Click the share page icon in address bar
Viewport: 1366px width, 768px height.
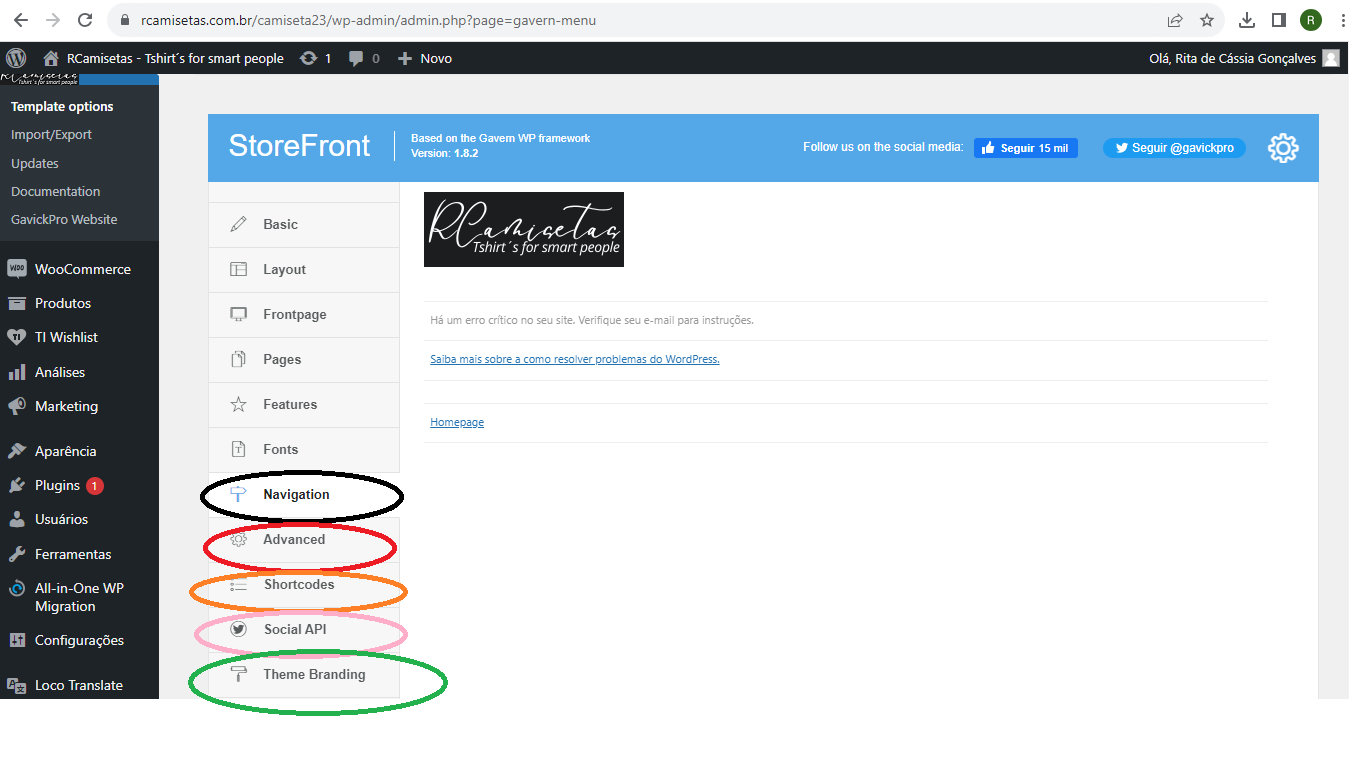[x=1175, y=20]
